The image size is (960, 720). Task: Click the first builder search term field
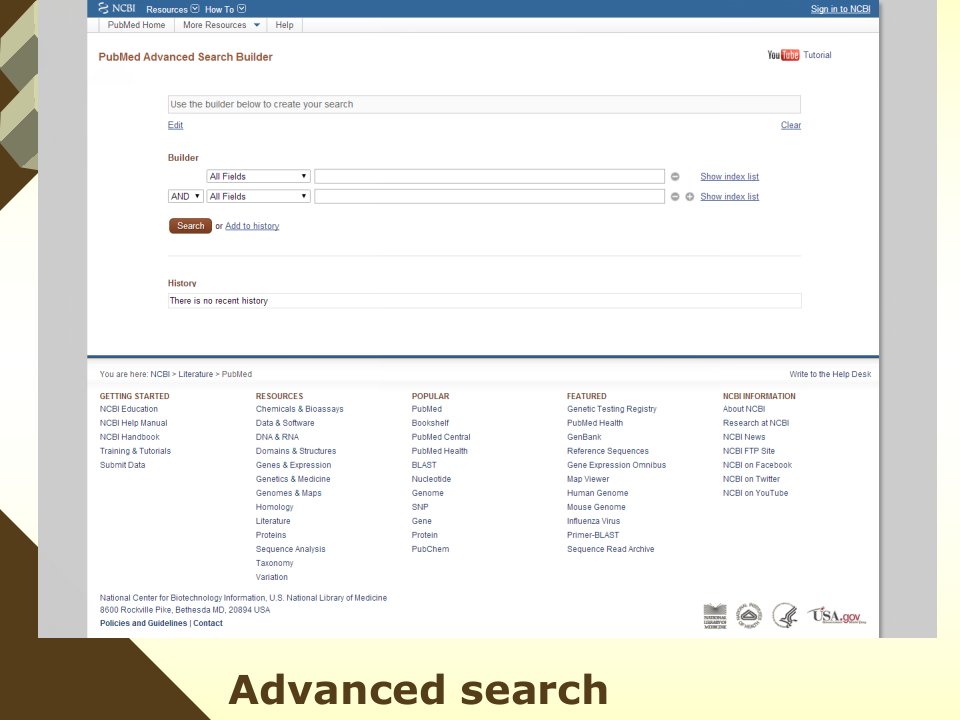pos(489,176)
